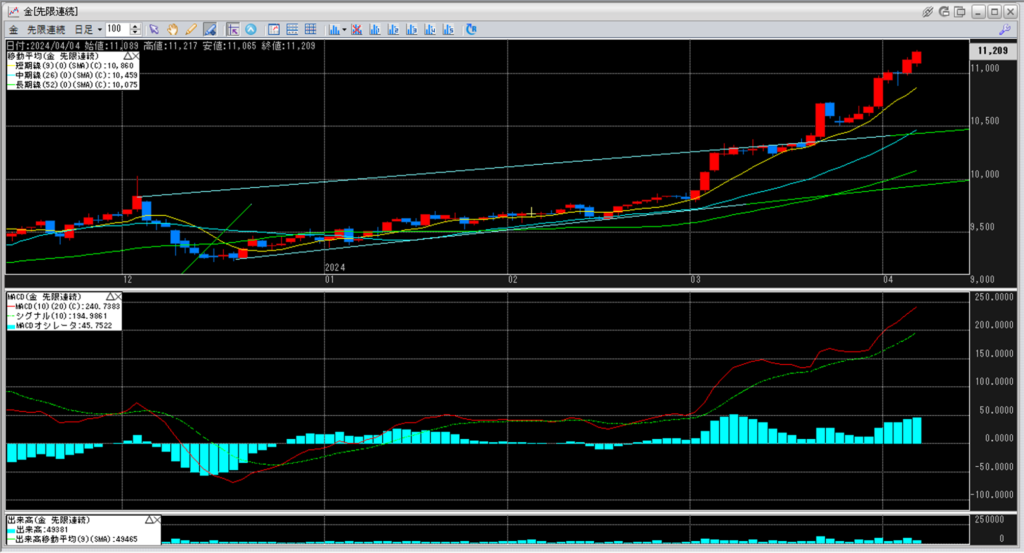Screen dimensions: 1024x553
Task: Select the pencil drawing tool
Action: point(190,29)
